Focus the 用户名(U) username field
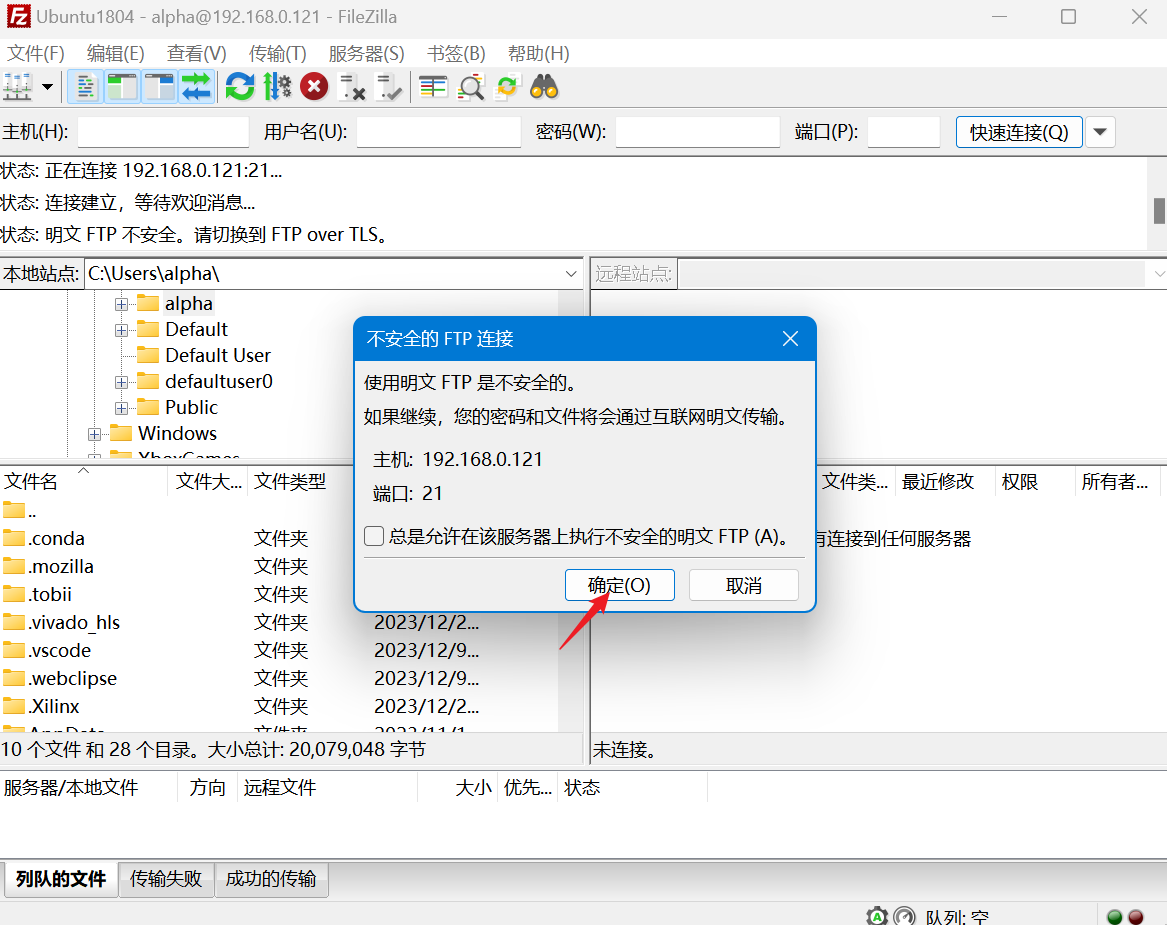This screenshot has width=1167, height=925. (438, 132)
